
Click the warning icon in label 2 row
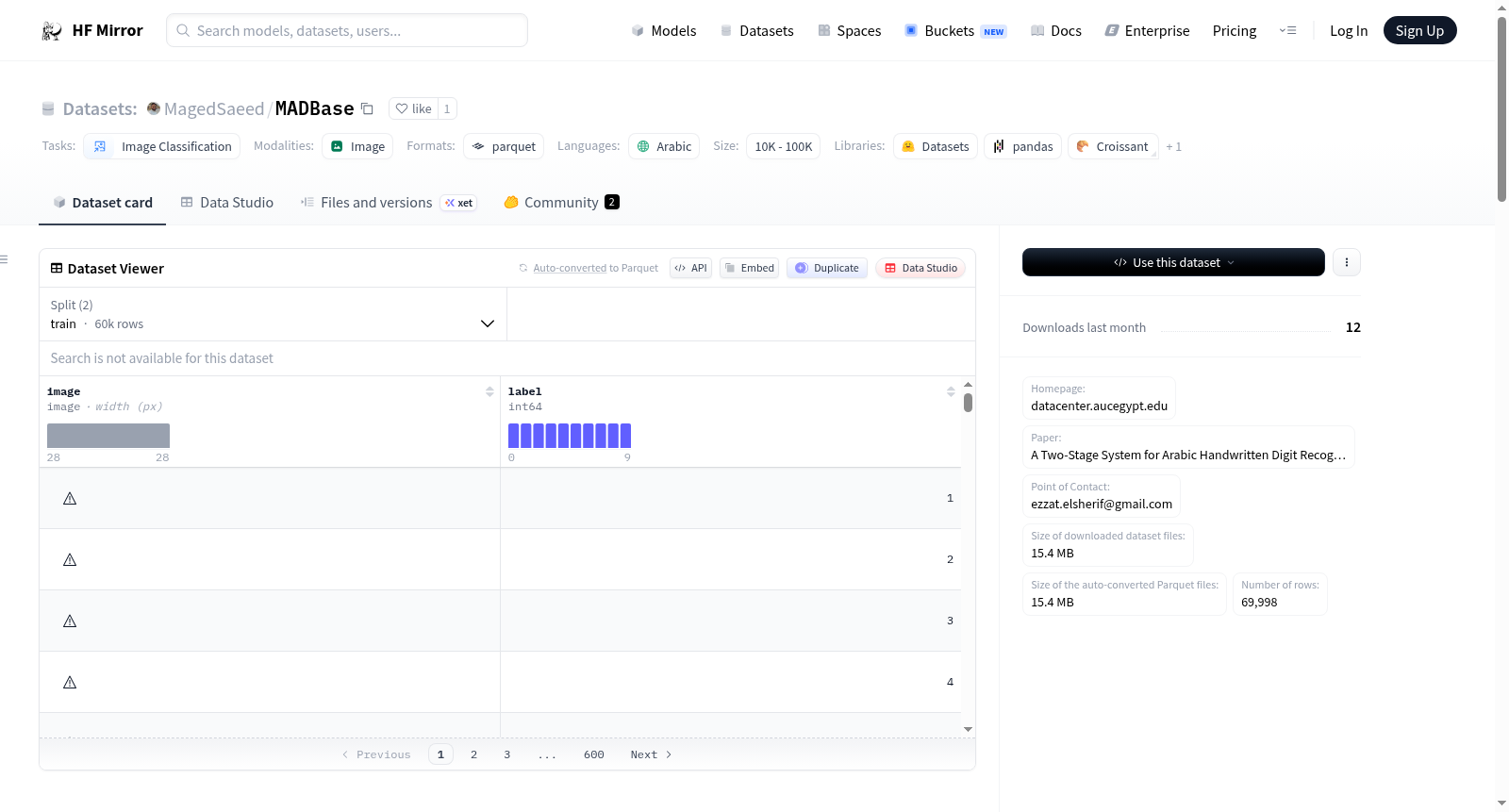pos(70,559)
